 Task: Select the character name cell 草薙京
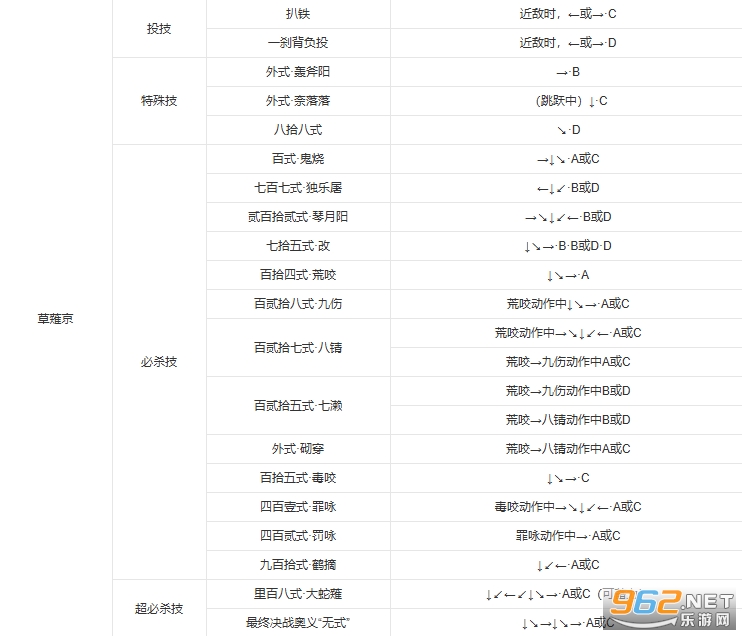point(55,318)
